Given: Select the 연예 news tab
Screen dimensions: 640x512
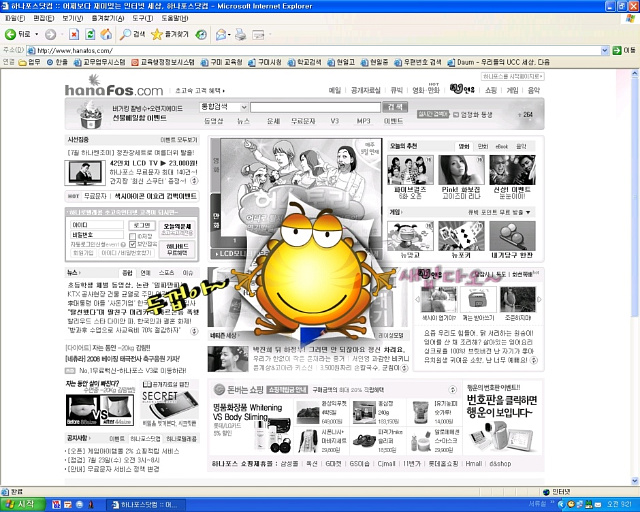Looking at the screenshot, I should tap(145, 273).
